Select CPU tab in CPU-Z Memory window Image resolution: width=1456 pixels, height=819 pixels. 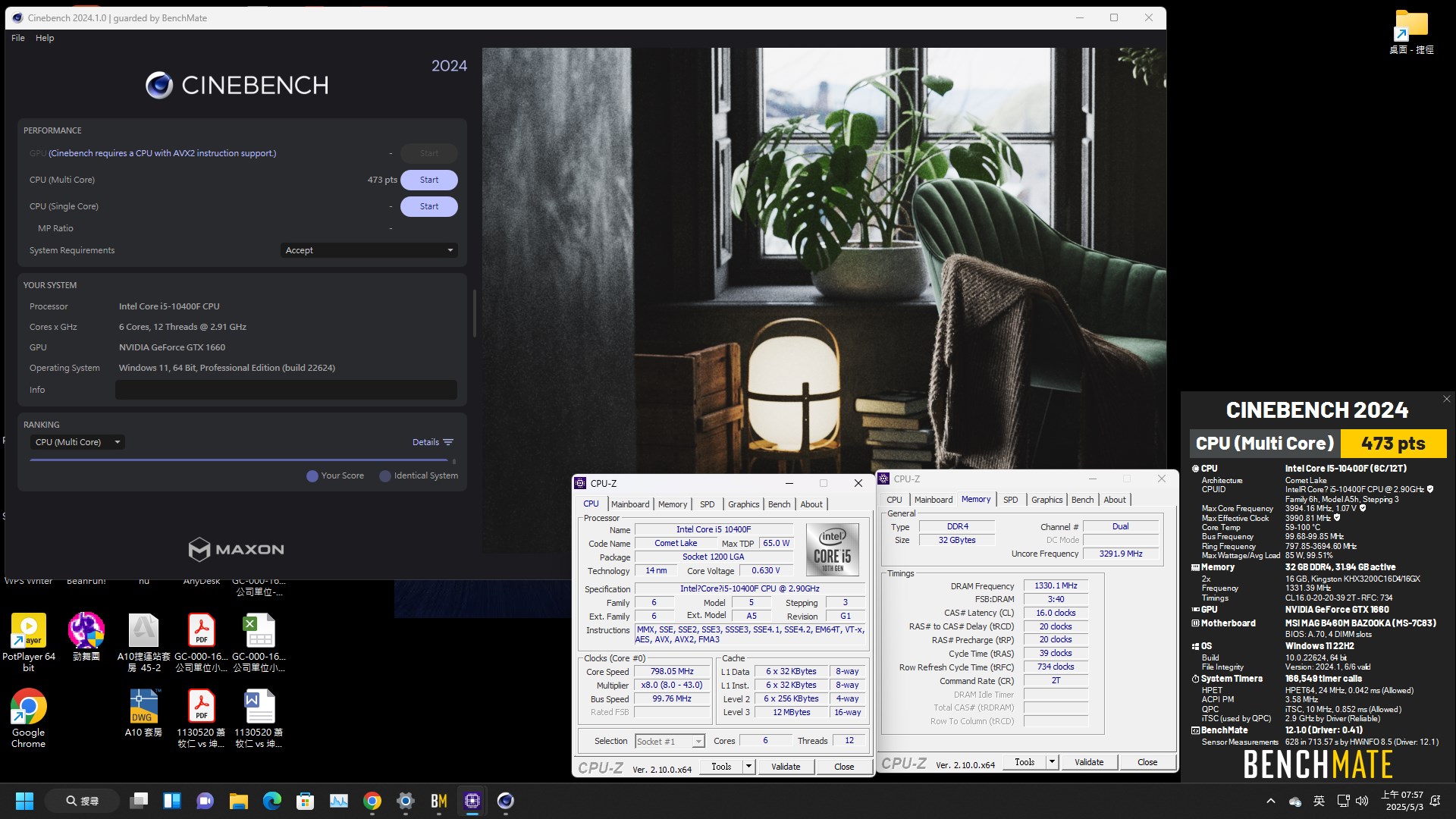(x=894, y=500)
